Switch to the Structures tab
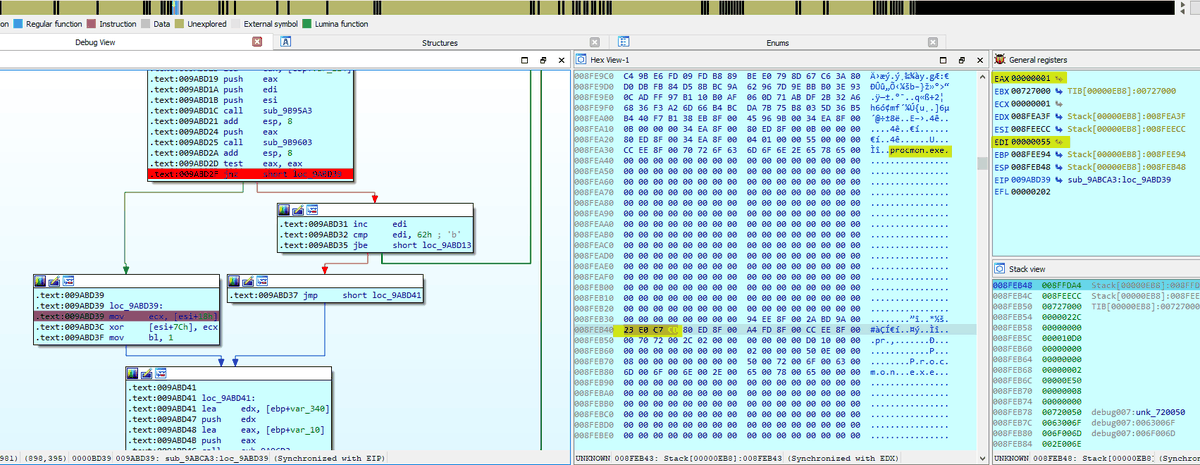The image size is (1200, 465). tap(440, 42)
